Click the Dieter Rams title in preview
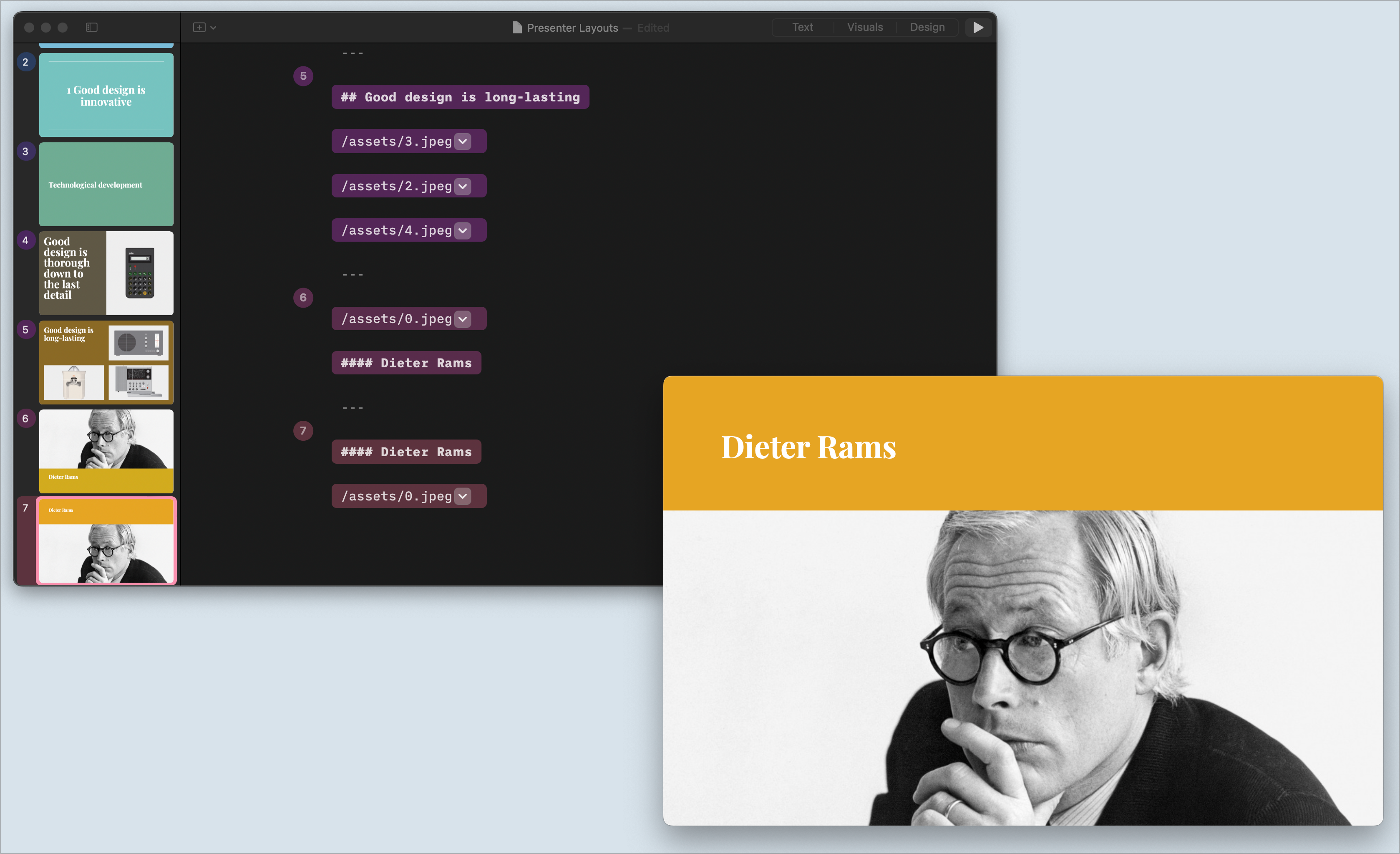1400x854 pixels. tap(808, 447)
